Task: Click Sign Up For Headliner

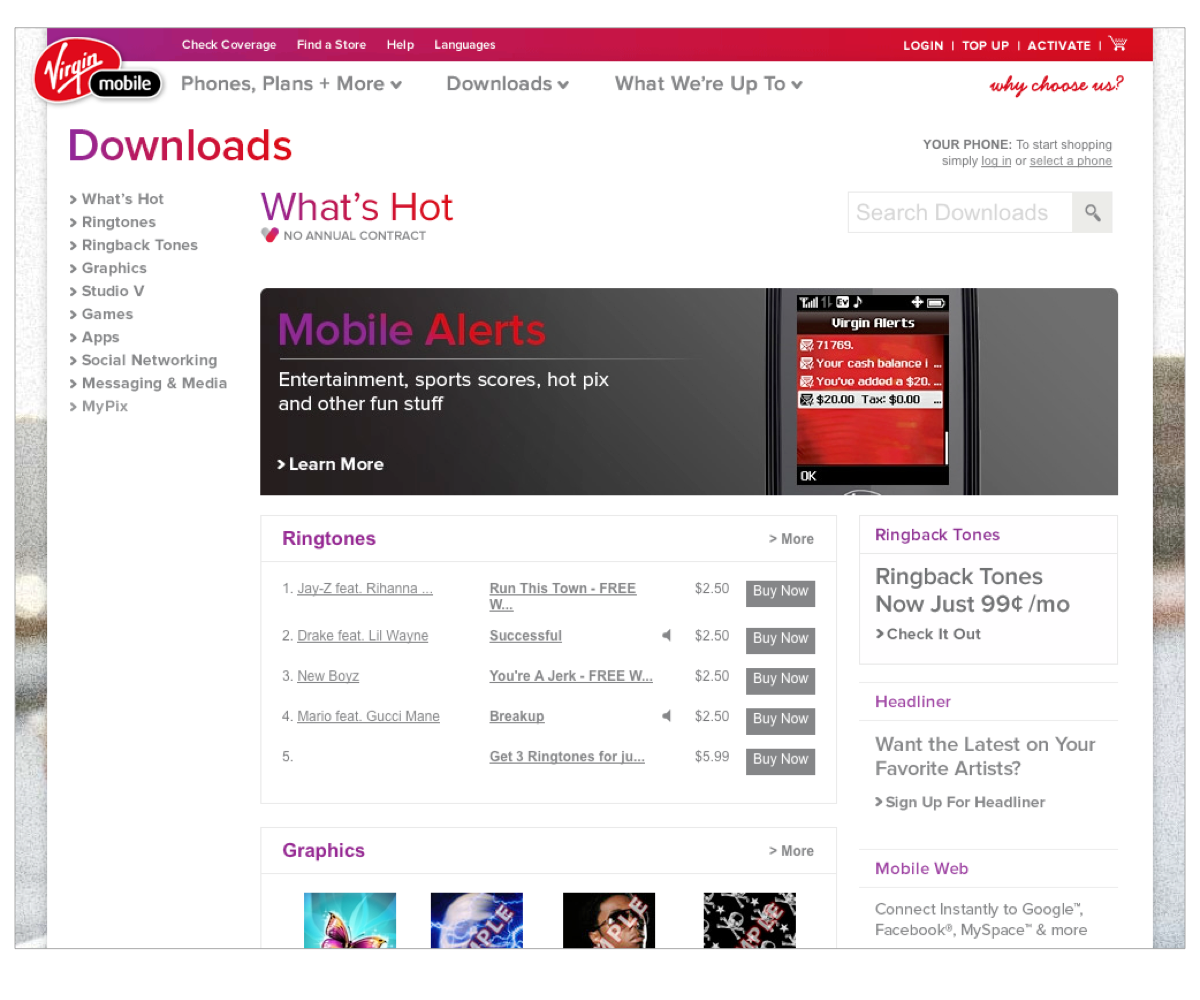Action: click(x=959, y=802)
